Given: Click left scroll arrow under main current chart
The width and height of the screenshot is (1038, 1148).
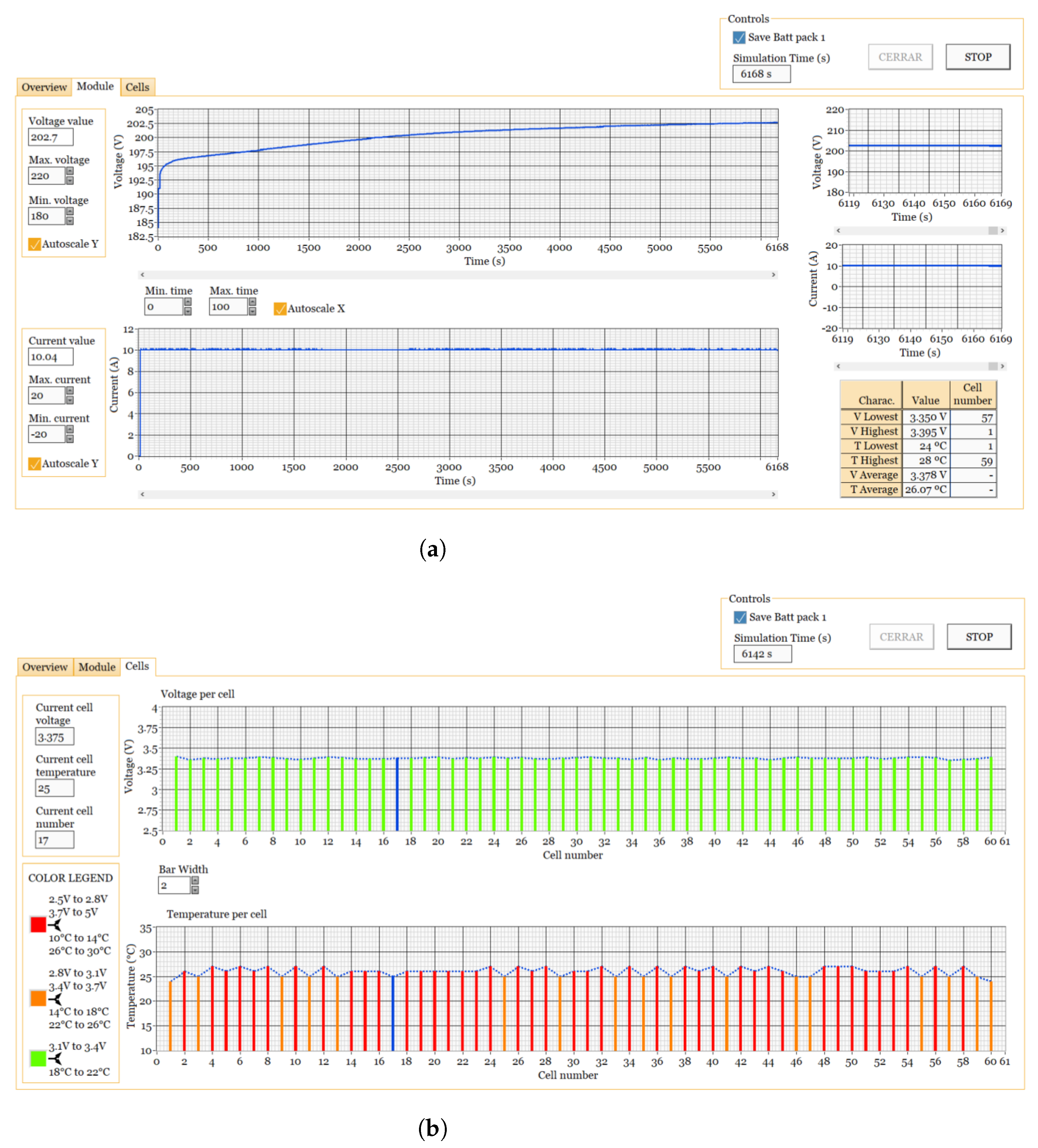Looking at the screenshot, I should click(x=142, y=494).
